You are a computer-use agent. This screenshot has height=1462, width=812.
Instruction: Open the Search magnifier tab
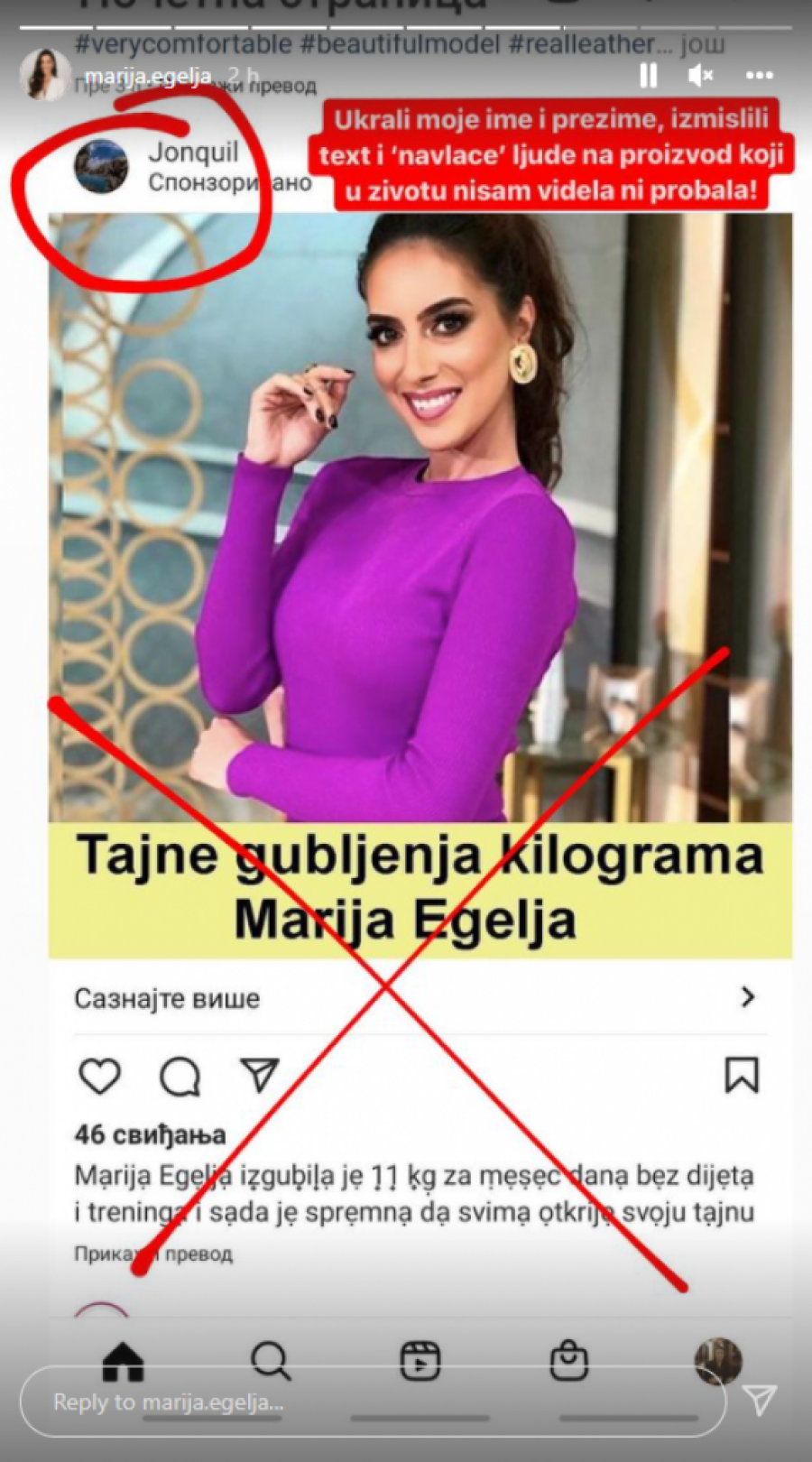point(271,1361)
